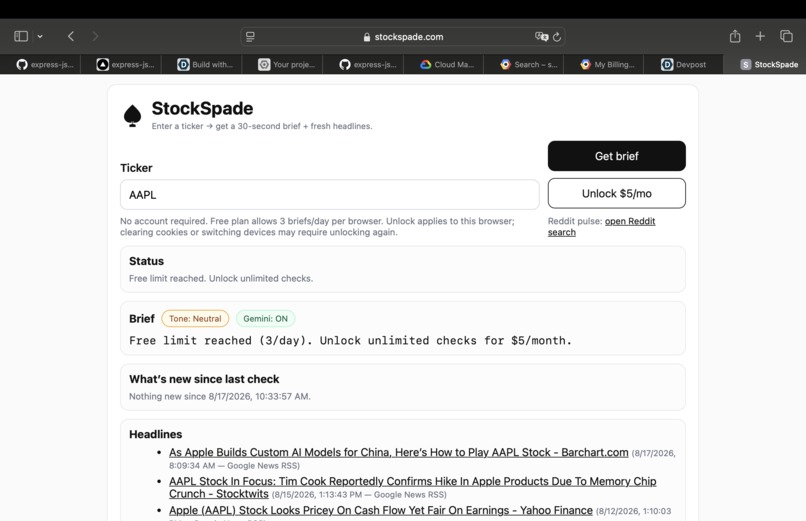
Task: Click the Unlock $5/mo button
Action: click(616, 193)
